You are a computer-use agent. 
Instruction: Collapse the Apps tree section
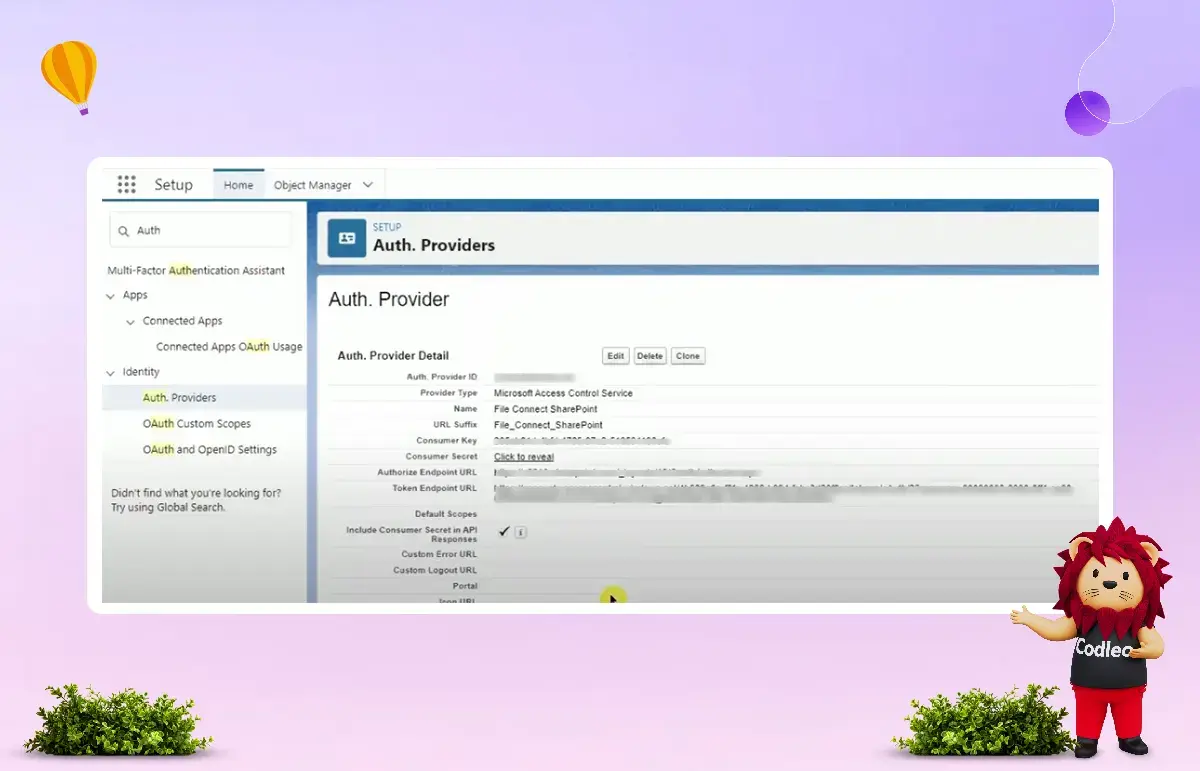click(111, 296)
